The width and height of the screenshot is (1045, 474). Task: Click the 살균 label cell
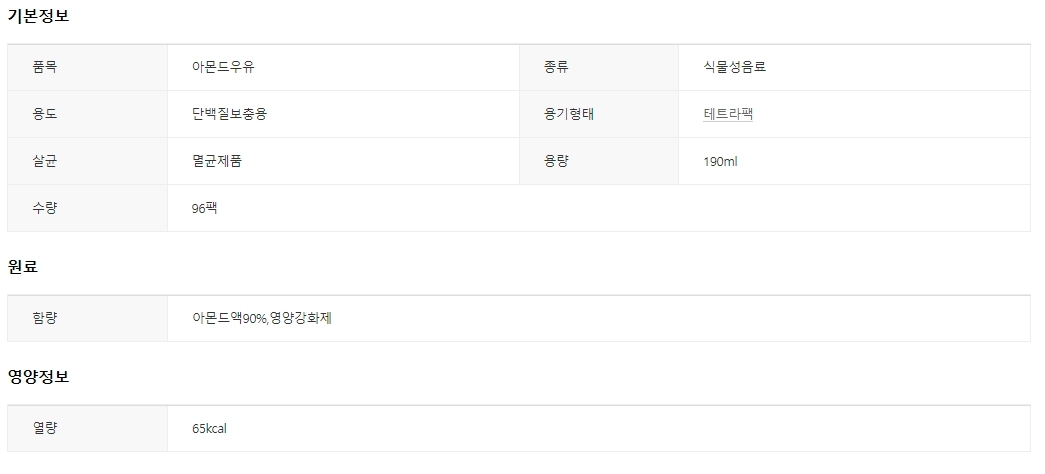[46, 161]
